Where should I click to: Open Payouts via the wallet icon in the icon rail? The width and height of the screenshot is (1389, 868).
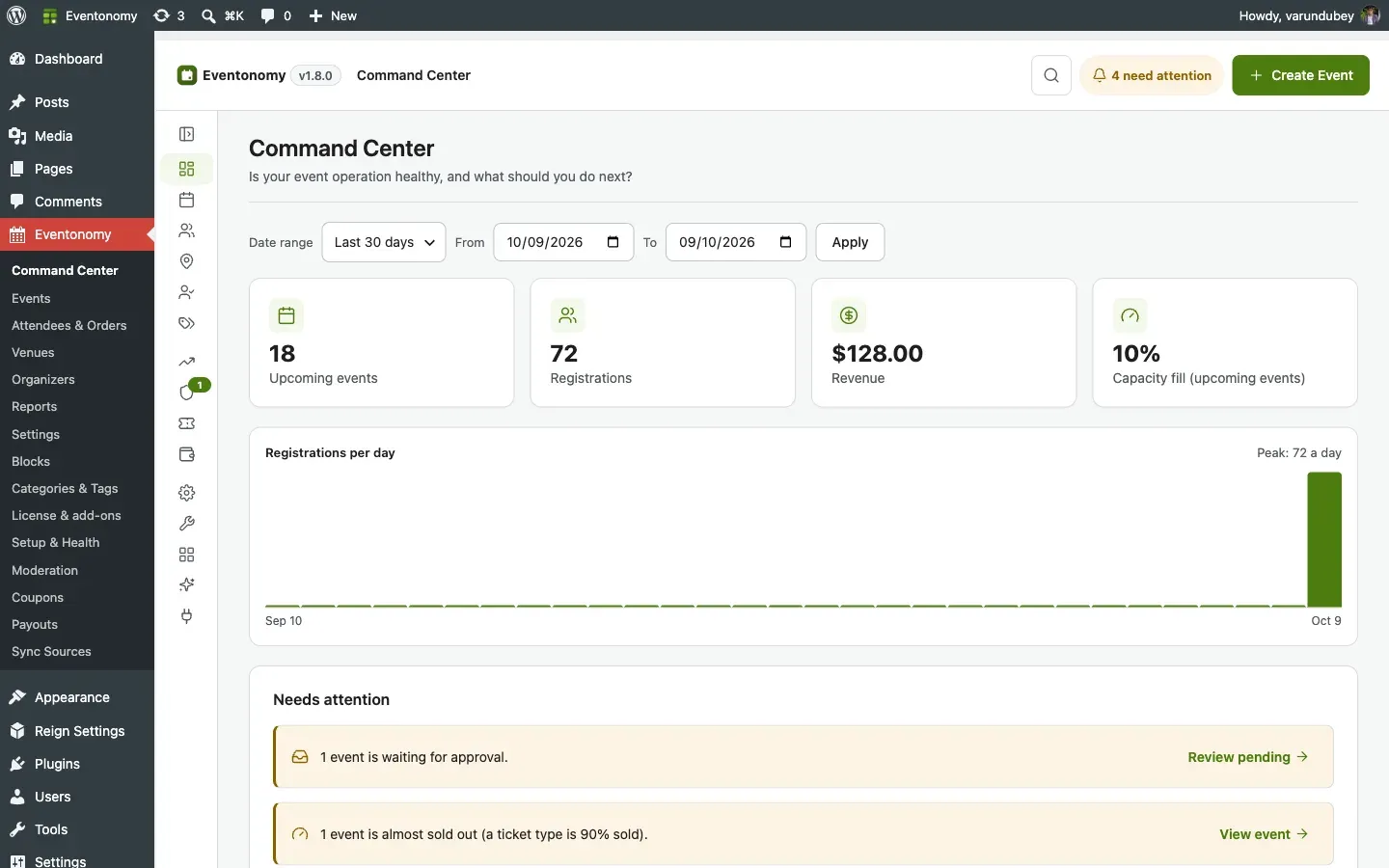(187, 454)
